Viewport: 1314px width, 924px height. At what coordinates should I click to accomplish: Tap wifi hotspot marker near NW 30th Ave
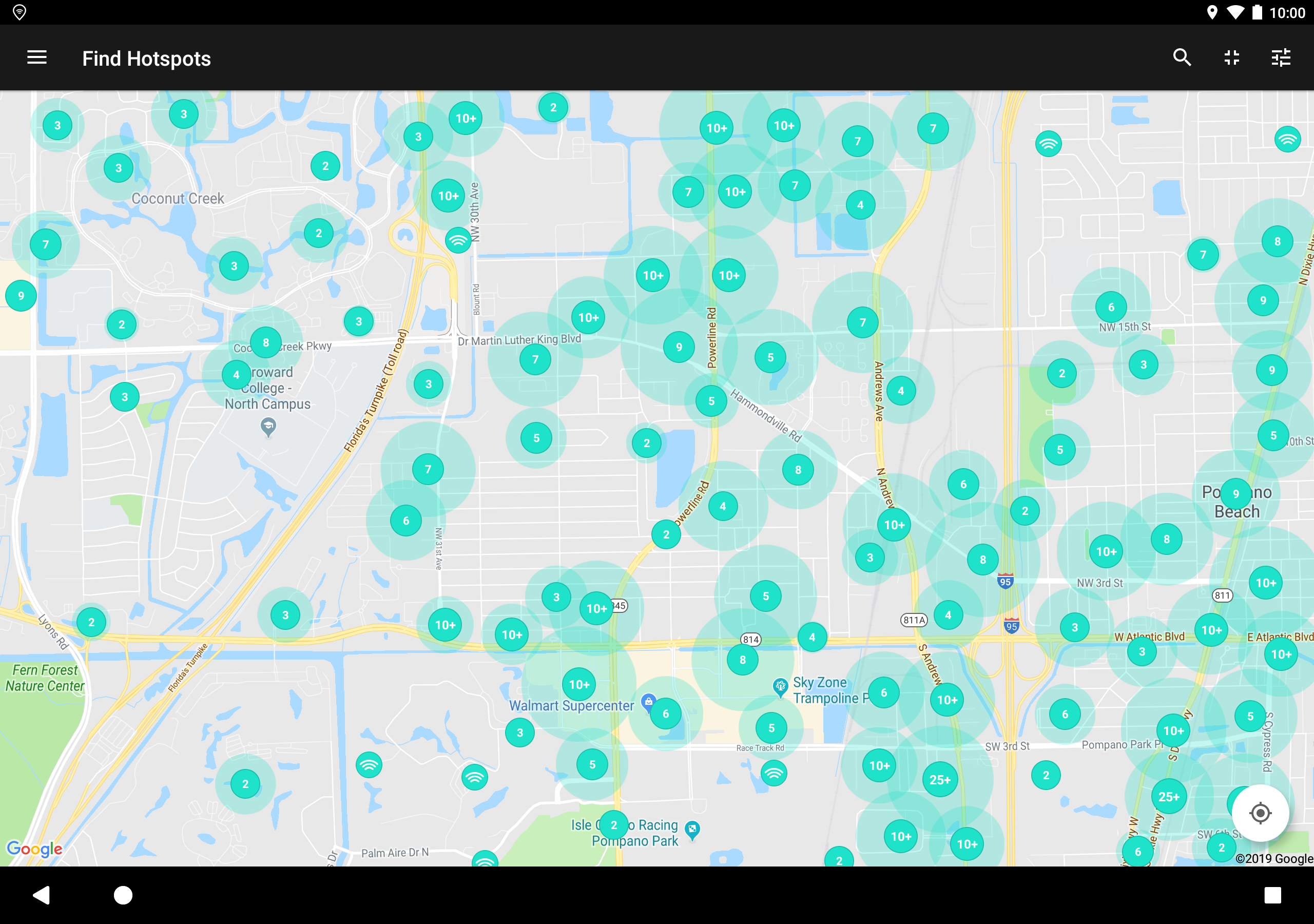click(458, 240)
